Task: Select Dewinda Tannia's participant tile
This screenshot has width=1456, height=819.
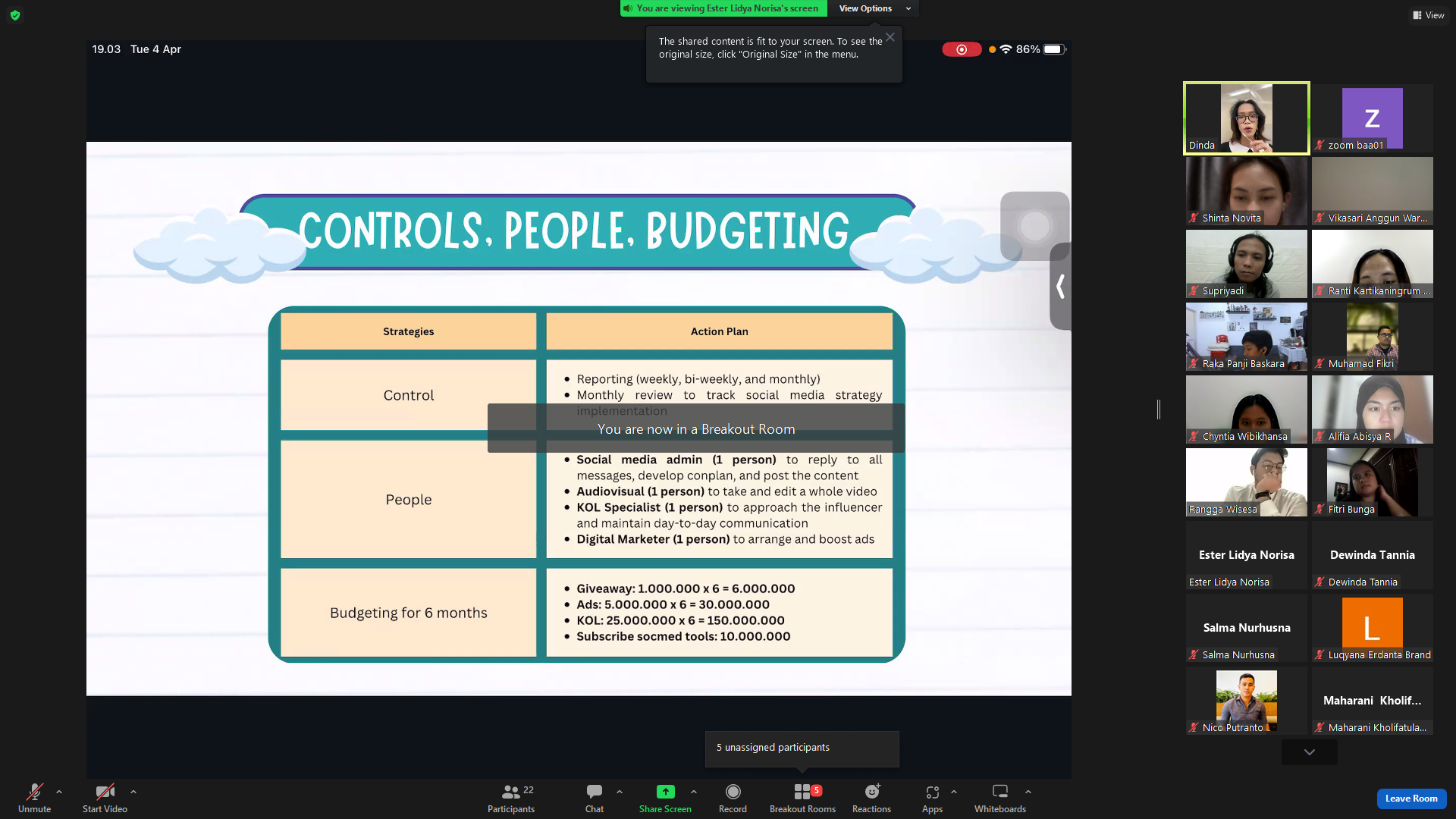Action: [1373, 555]
